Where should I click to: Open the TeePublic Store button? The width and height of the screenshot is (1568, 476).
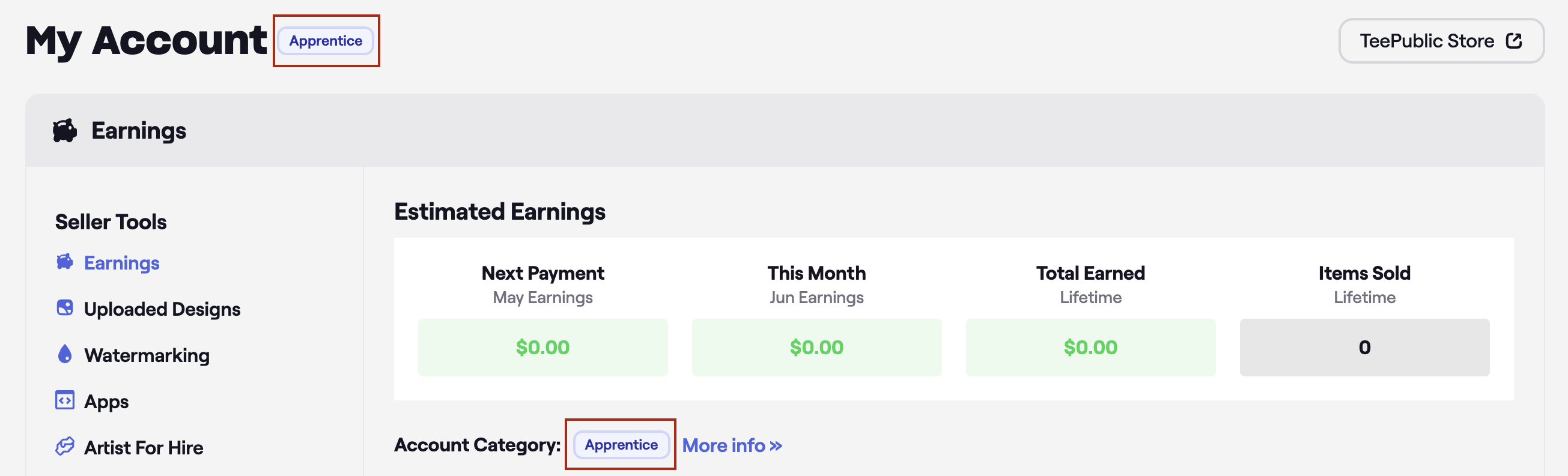[x=1441, y=41]
